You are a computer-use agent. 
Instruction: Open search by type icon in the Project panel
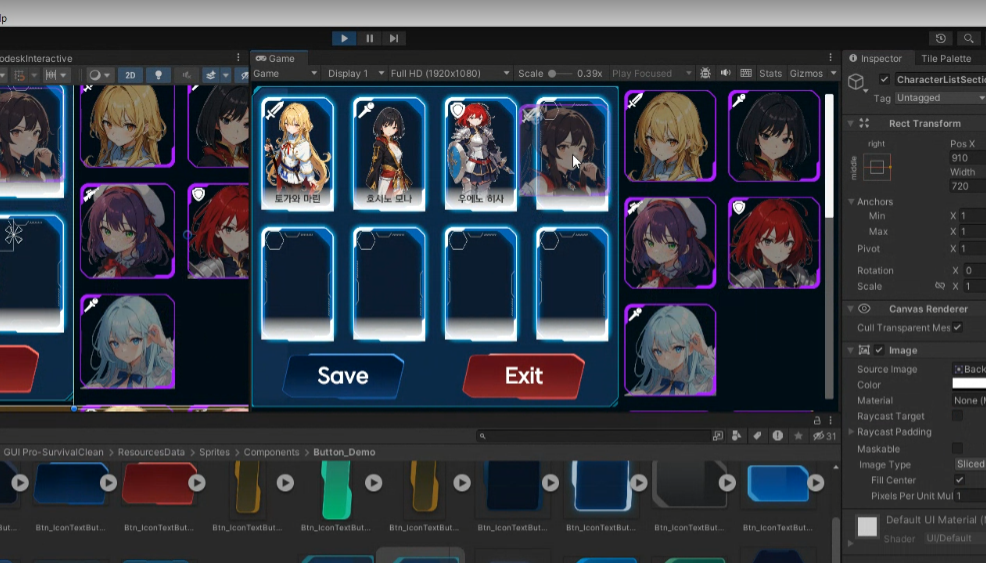pyautogui.click(x=736, y=435)
